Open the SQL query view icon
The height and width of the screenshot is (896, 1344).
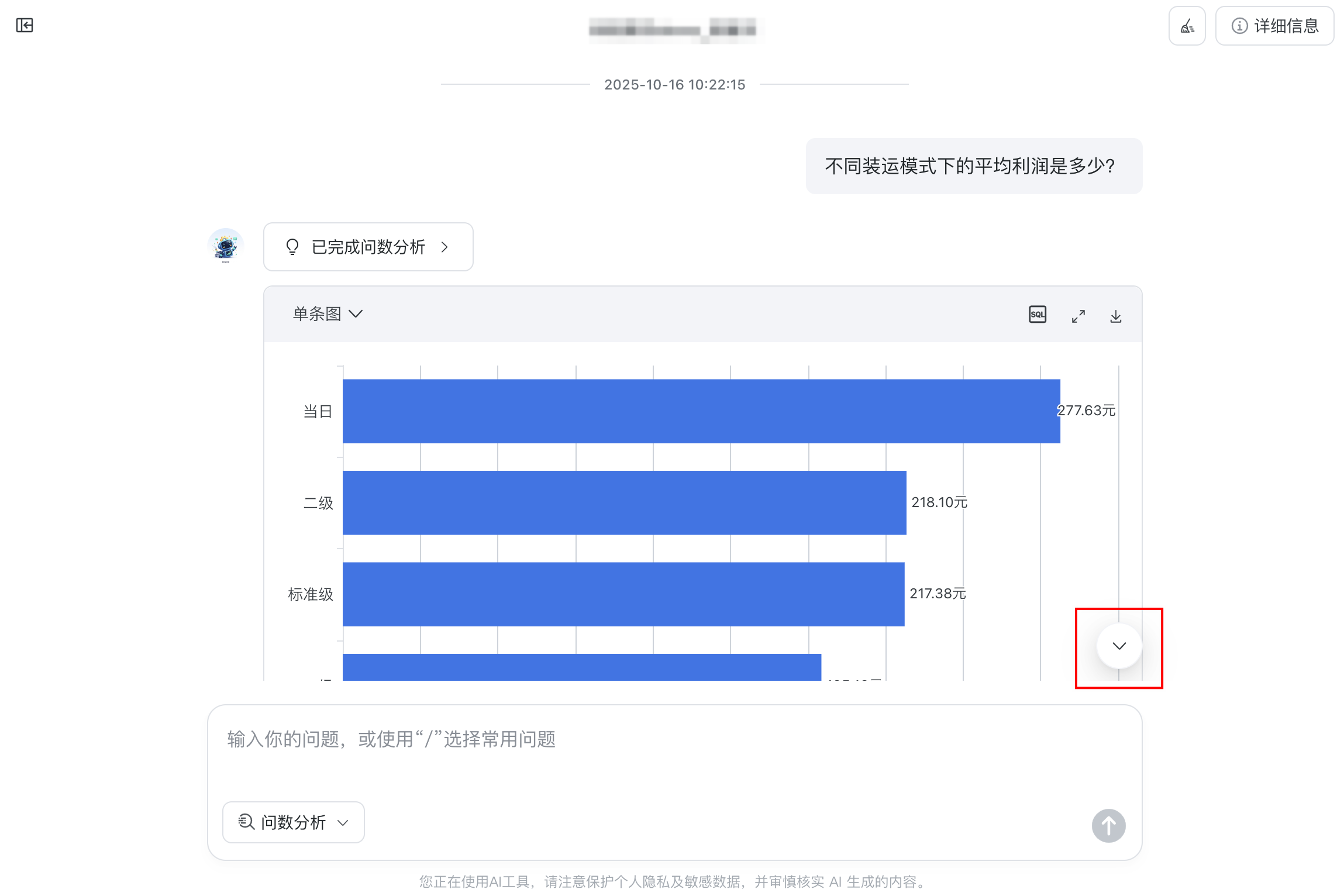click(1037, 314)
